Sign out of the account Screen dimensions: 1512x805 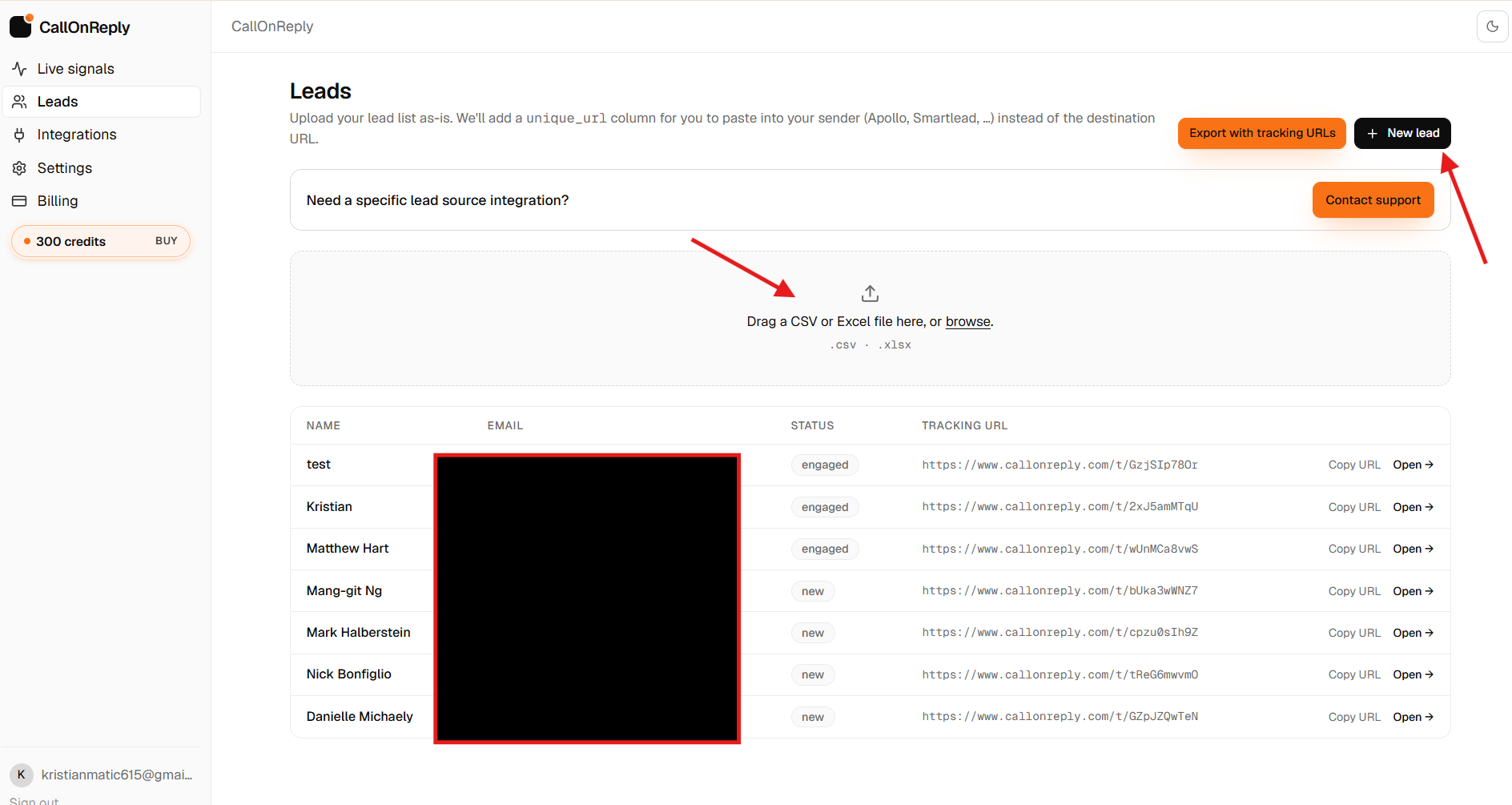34,800
